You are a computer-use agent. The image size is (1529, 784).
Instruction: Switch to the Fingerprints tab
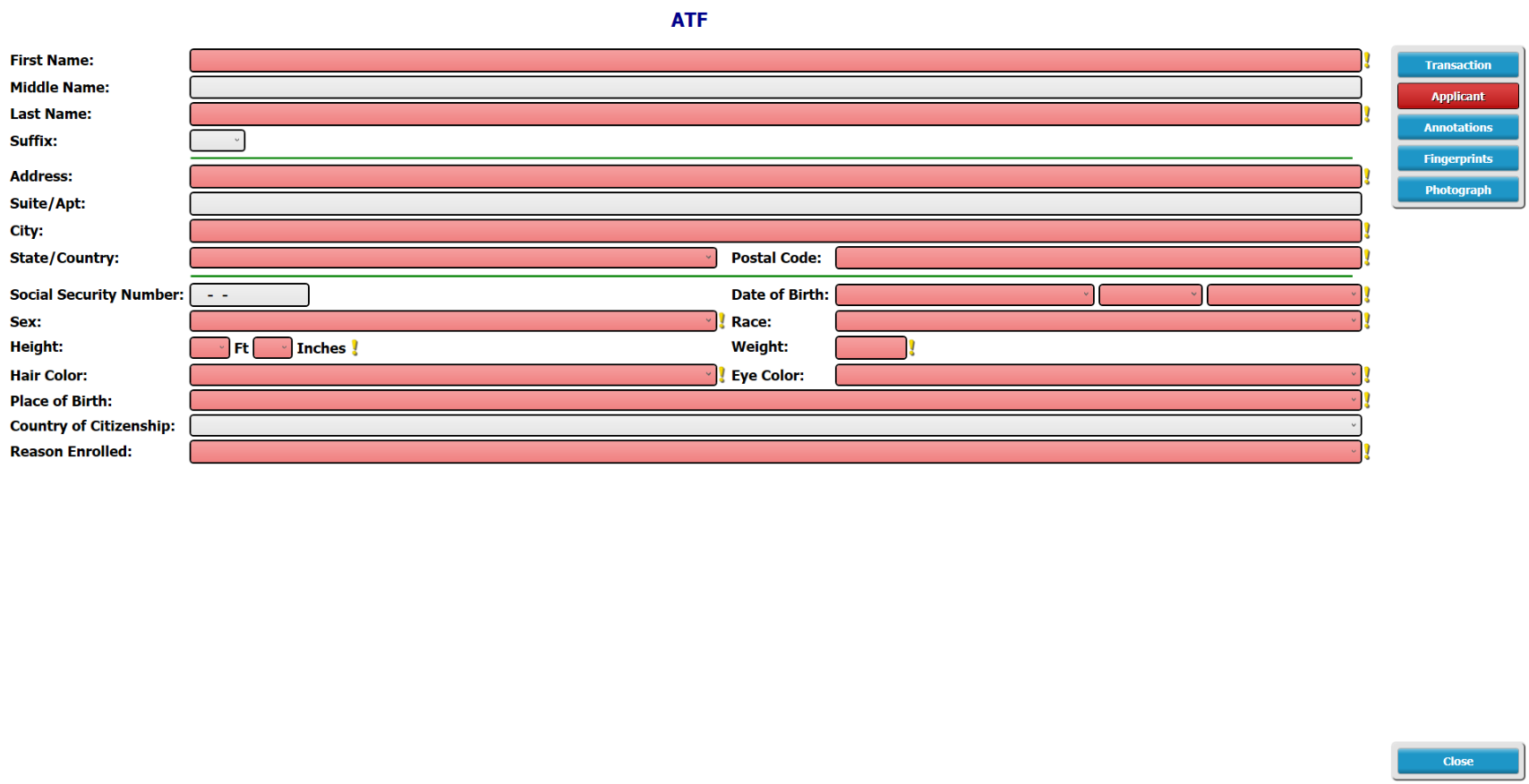click(1457, 159)
